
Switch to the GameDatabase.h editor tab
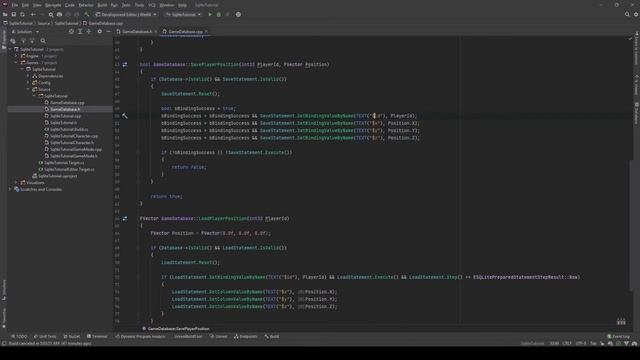[x=137, y=31]
